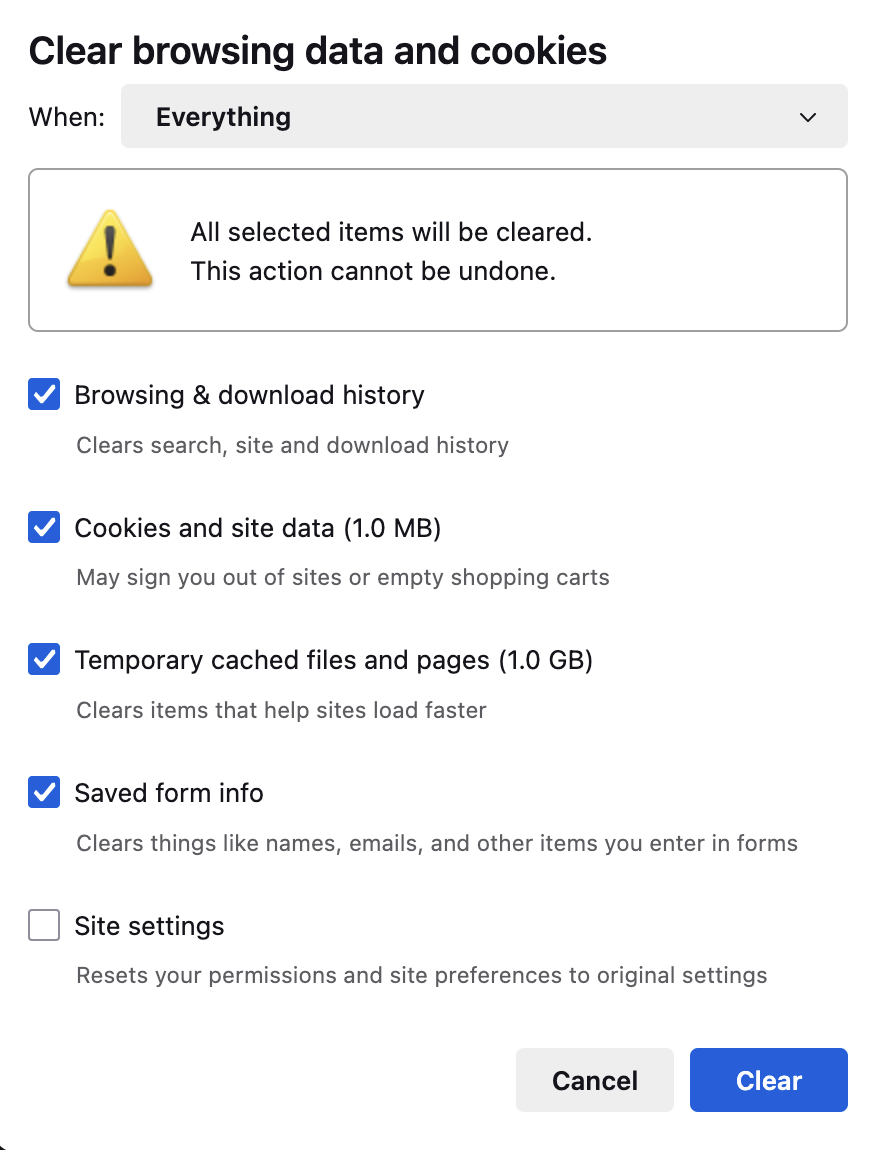Click the Cancel button
The image size is (870, 1150).
[594, 1080]
